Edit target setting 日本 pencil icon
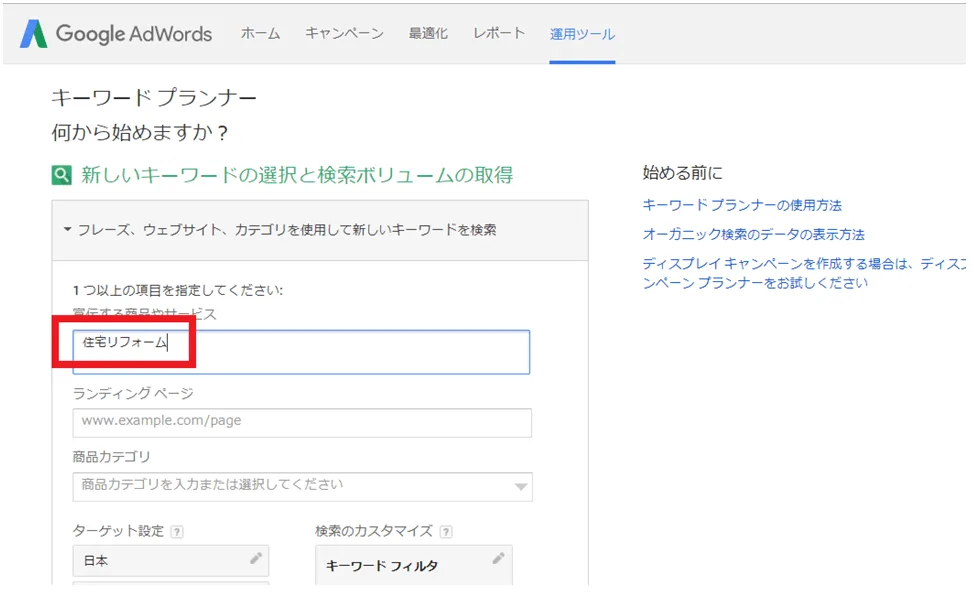The image size is (974, 597). 256,558
